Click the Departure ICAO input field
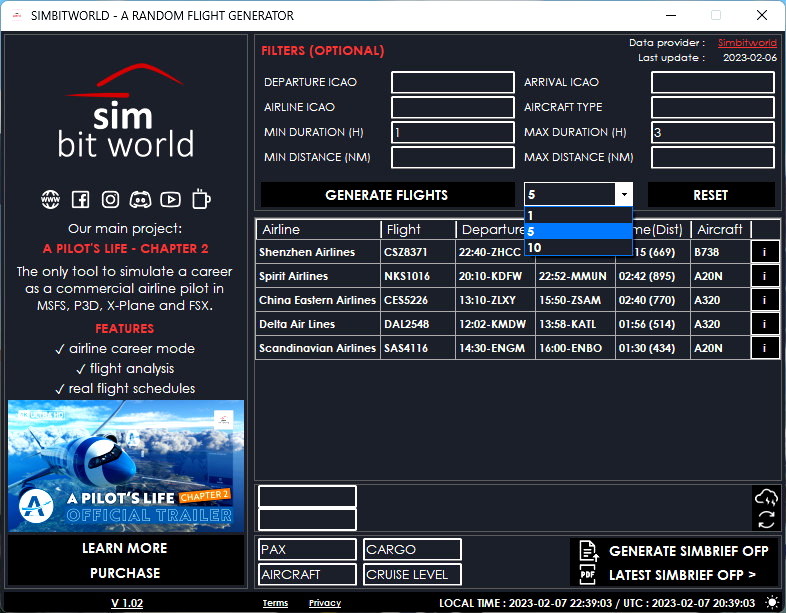Image resolution: width=786 pixels, height=613 pixels. point(453,82)
